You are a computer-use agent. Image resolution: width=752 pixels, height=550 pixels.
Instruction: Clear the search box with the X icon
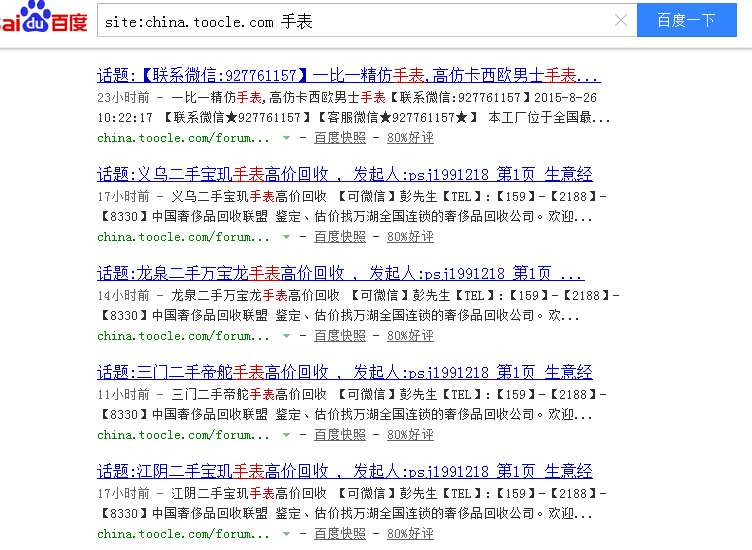tap(621, 20)
